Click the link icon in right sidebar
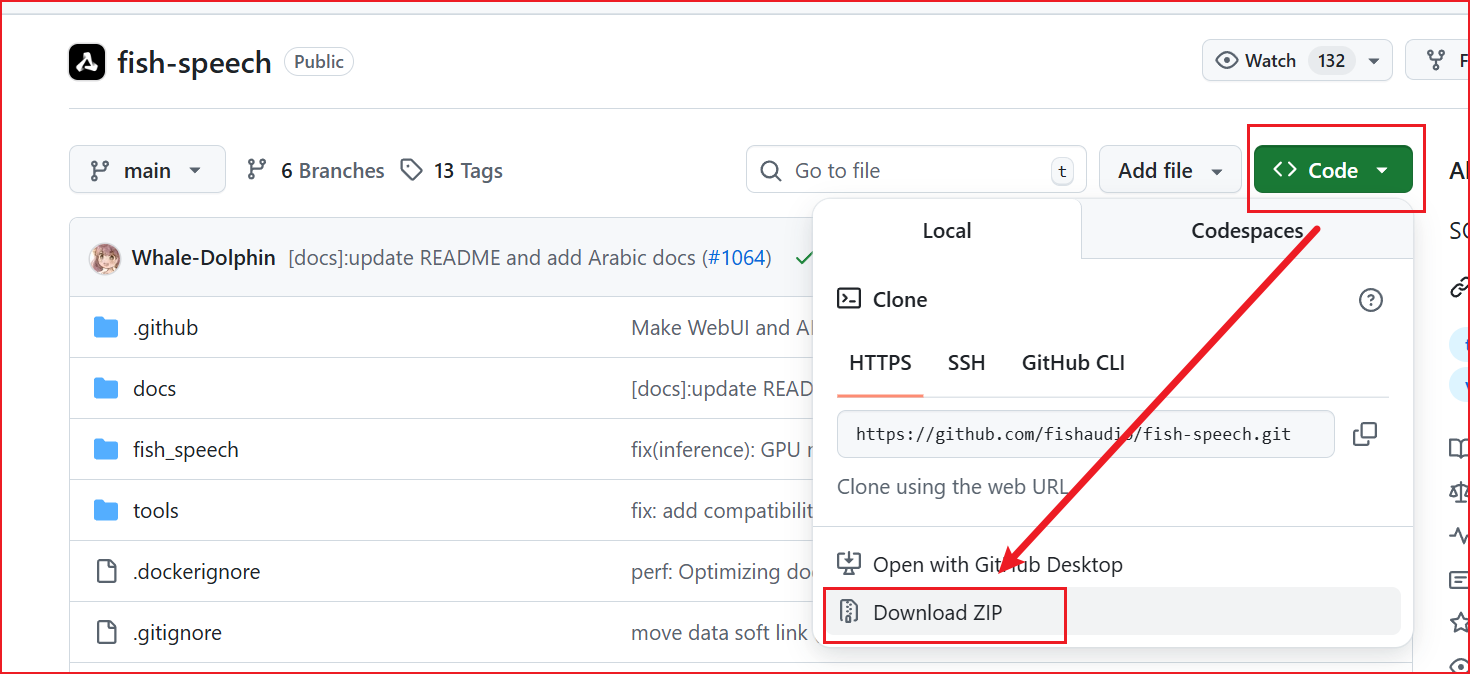 1460,288
